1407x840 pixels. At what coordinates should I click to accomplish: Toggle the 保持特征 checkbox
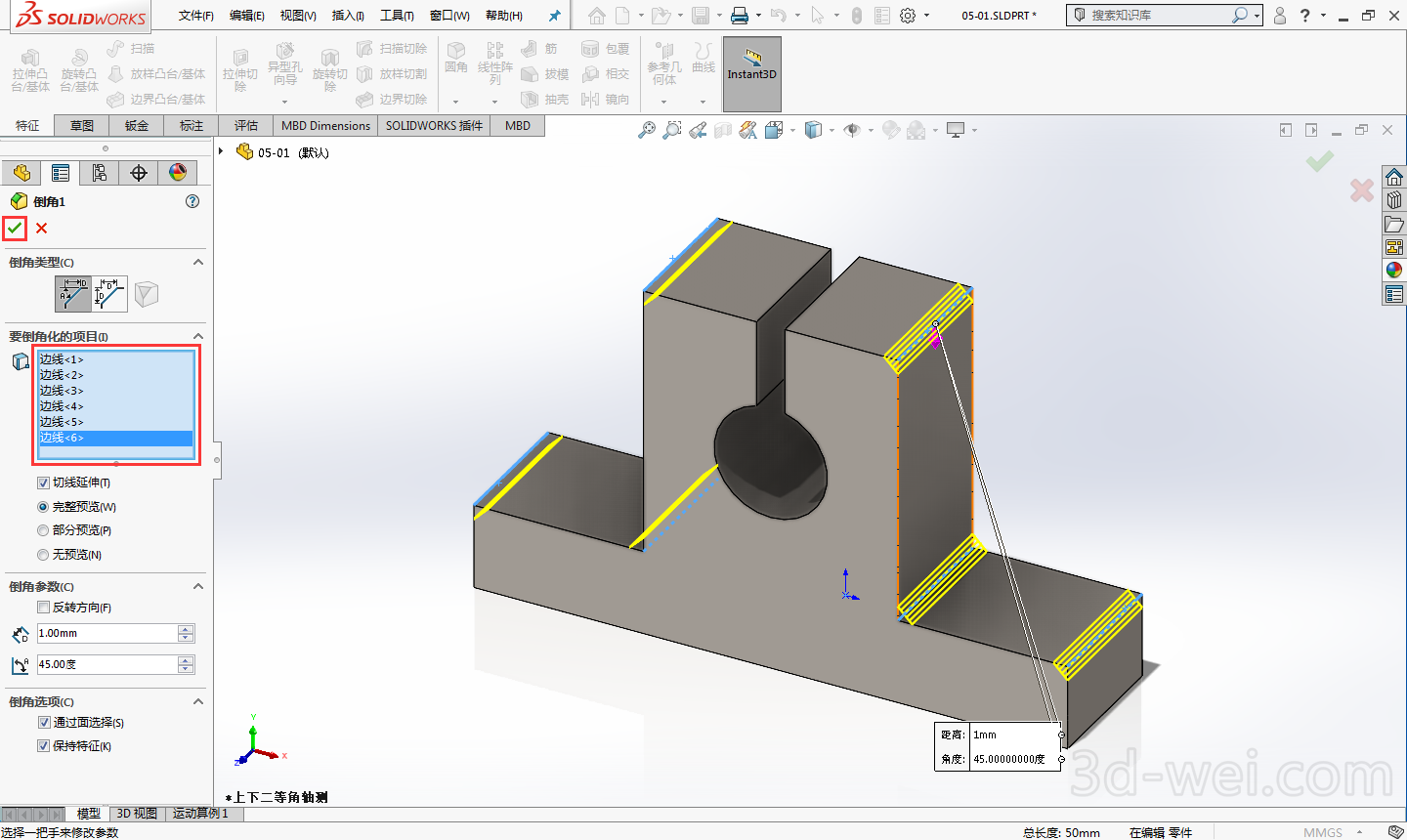coord(43,746)
